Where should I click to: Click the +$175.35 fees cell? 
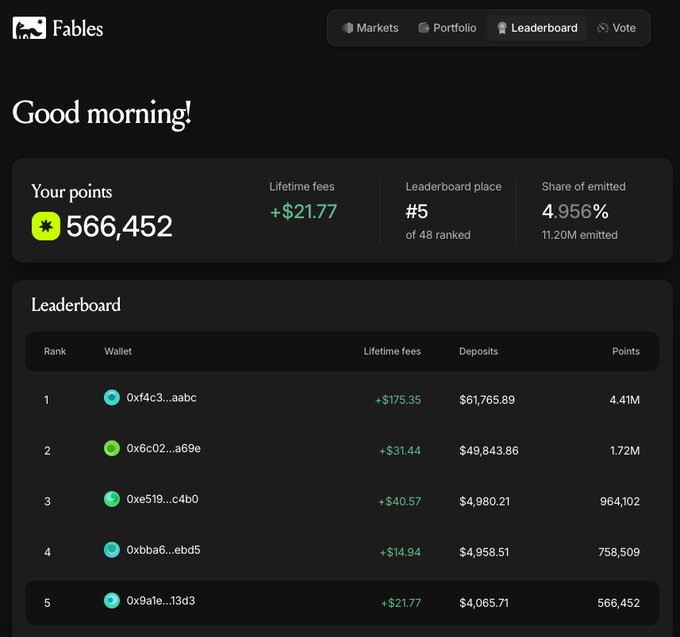pyautogui.click(x=398, y=400)
